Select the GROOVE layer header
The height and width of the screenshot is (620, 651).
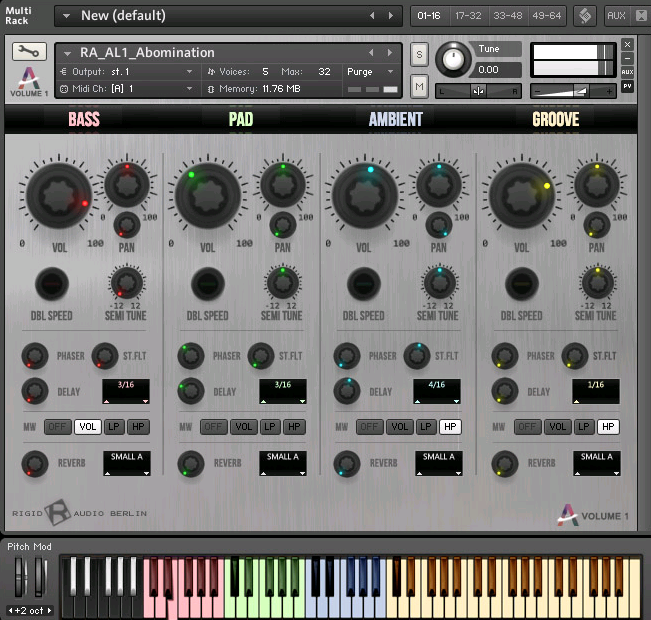pyautogui.click(x=556, y=119)
